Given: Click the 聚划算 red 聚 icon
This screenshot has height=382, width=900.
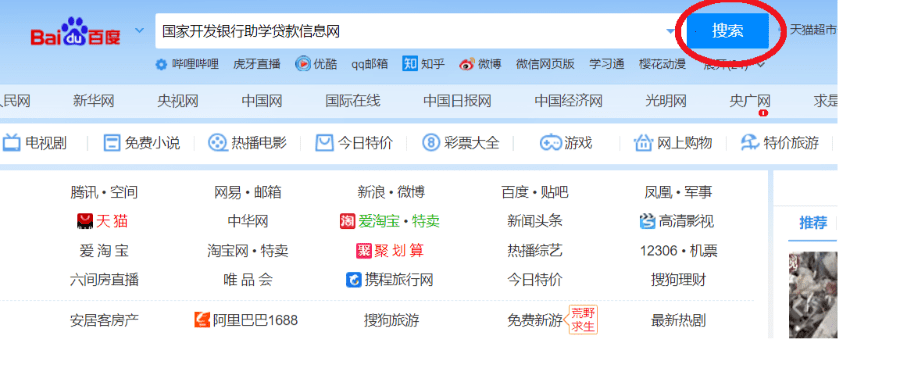Looking at the screenshot, I should pyautogui.click(x=364, y=251).
